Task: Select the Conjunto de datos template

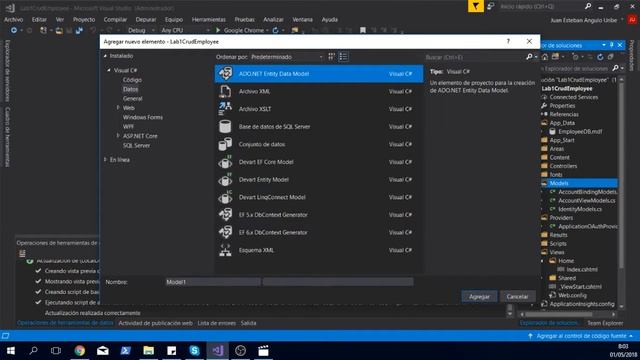Action: coord(319,144)
